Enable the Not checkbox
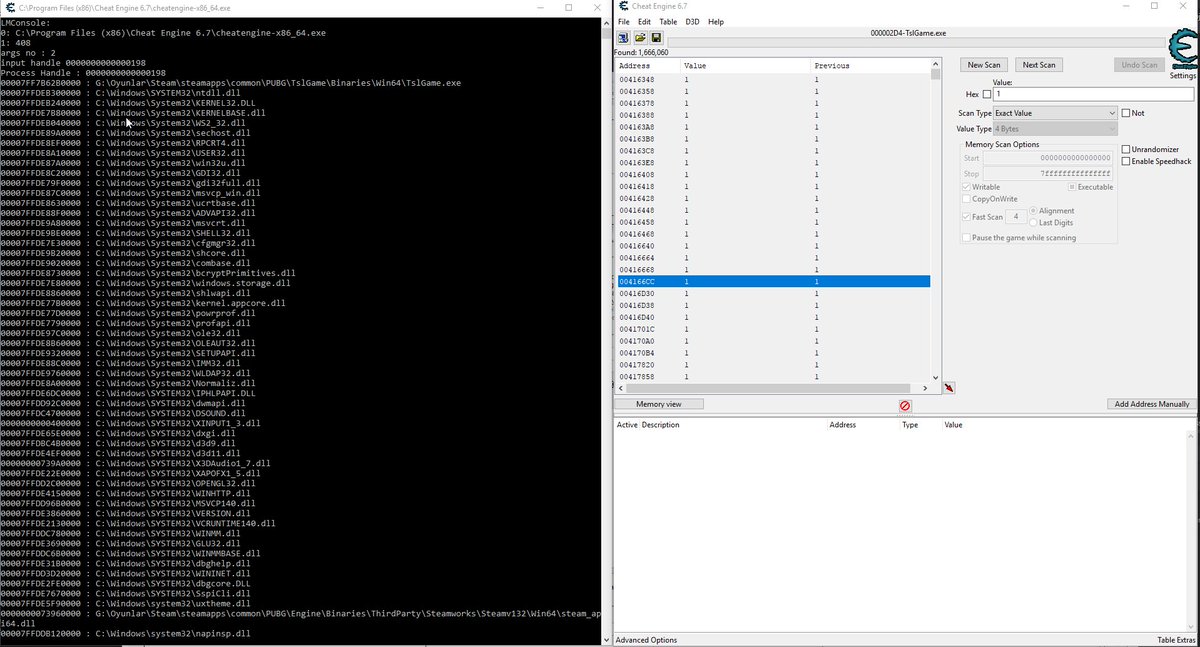This screenshot has width=1200, height=647. [x=1126, y=113]
